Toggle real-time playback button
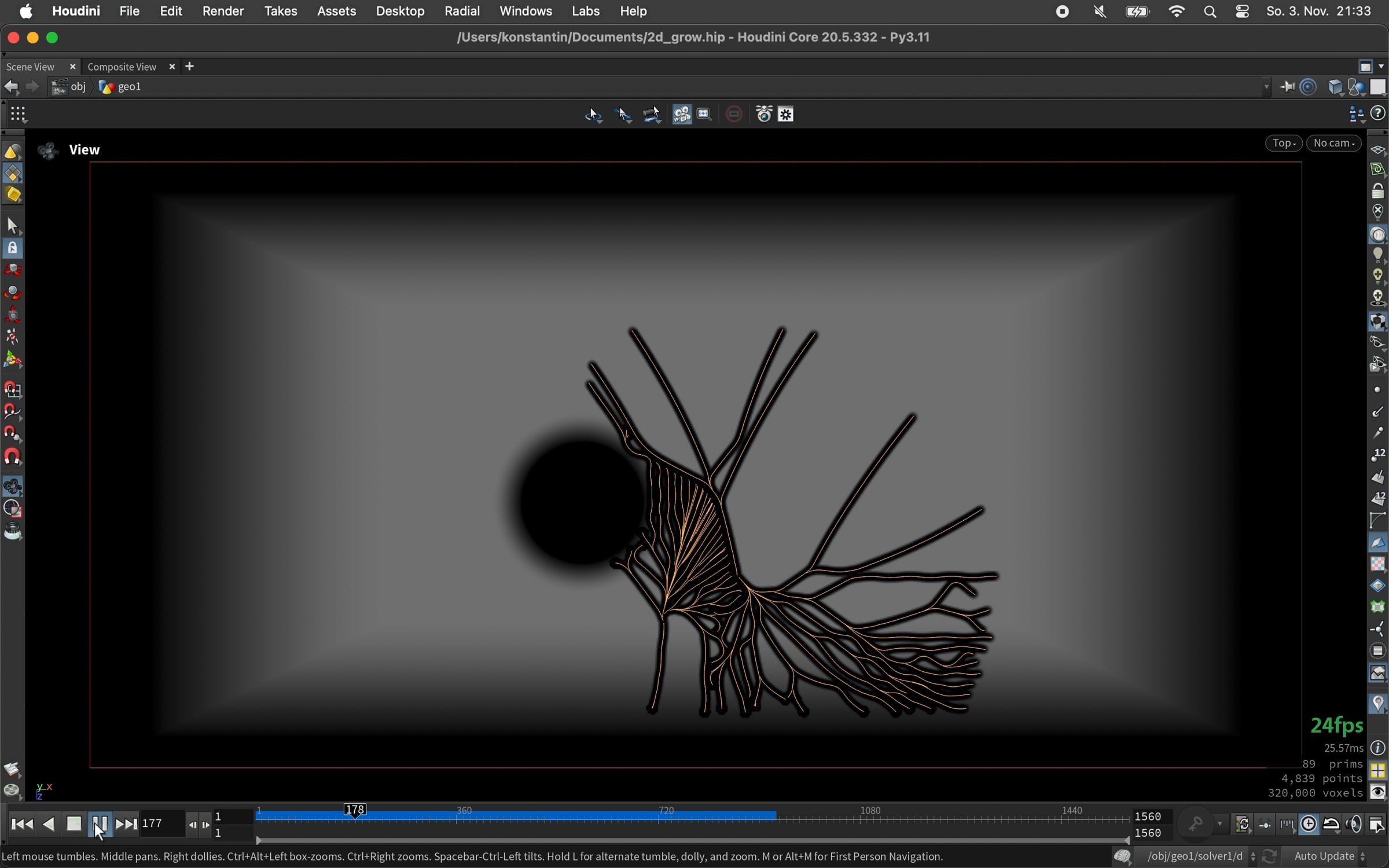The image size is (1389, 868). coord(1309,824)
